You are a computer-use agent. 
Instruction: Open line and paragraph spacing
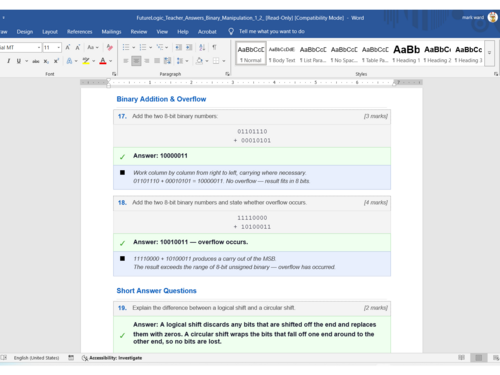[180, 61]
